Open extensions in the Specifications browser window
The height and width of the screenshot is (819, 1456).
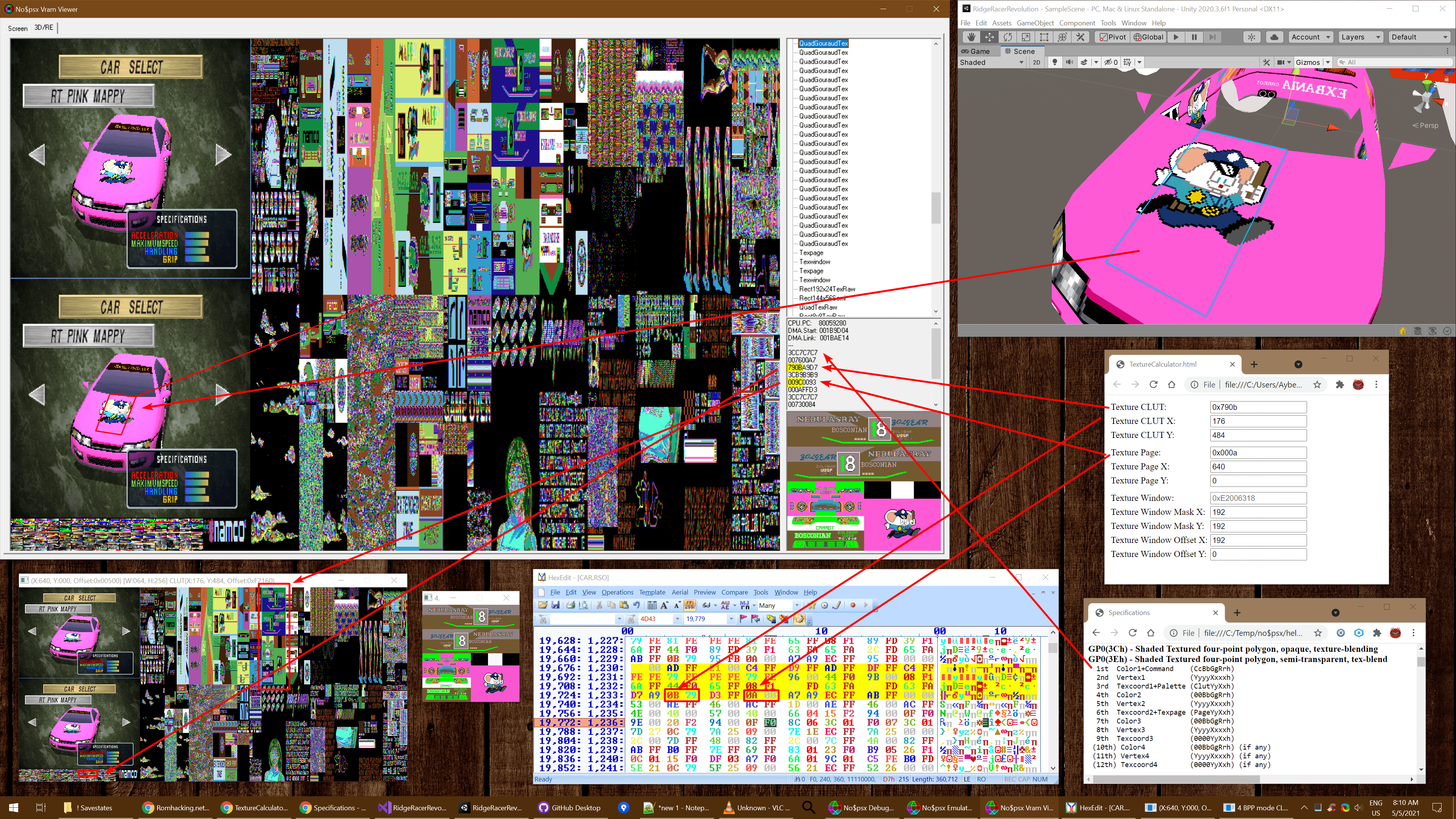coord(1377,633)
